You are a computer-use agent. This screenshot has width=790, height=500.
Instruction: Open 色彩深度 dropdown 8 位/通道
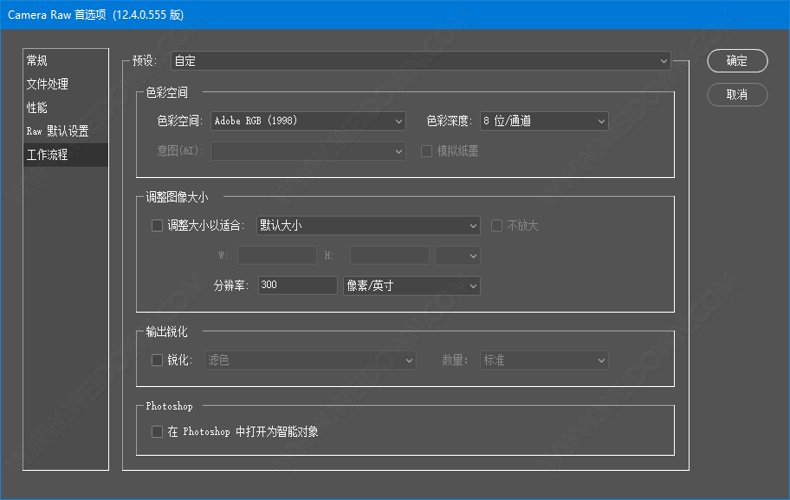coord(544,121)
